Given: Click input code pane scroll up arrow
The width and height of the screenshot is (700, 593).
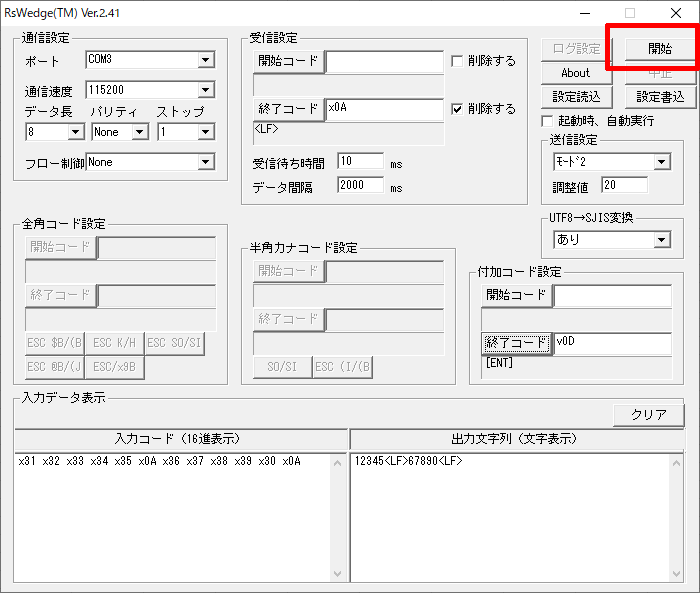Looking at the screenshot, I should [x=338, y=464].
